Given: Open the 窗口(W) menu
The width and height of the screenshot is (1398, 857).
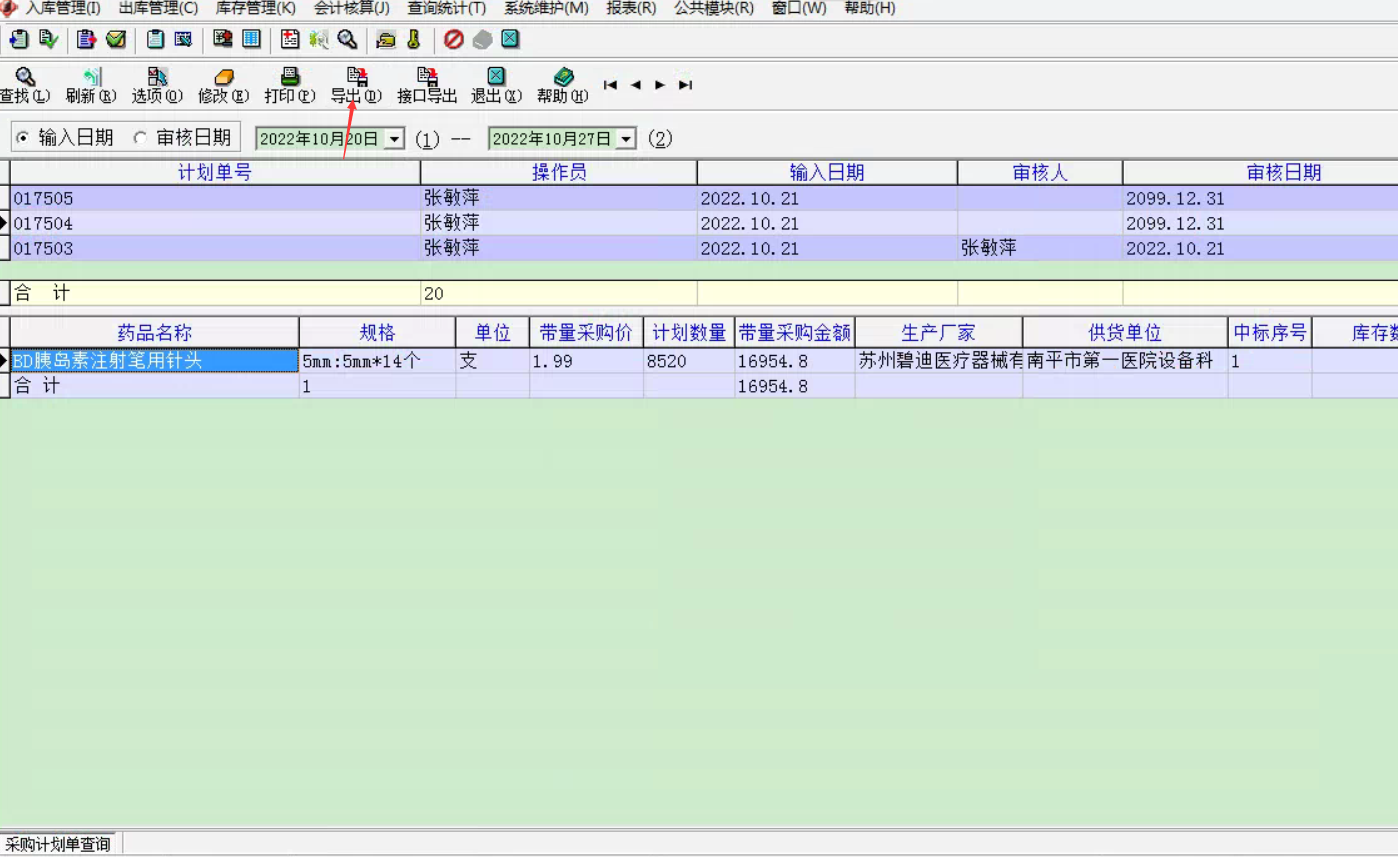Looking at the screenshot, I should pos(799,8).
